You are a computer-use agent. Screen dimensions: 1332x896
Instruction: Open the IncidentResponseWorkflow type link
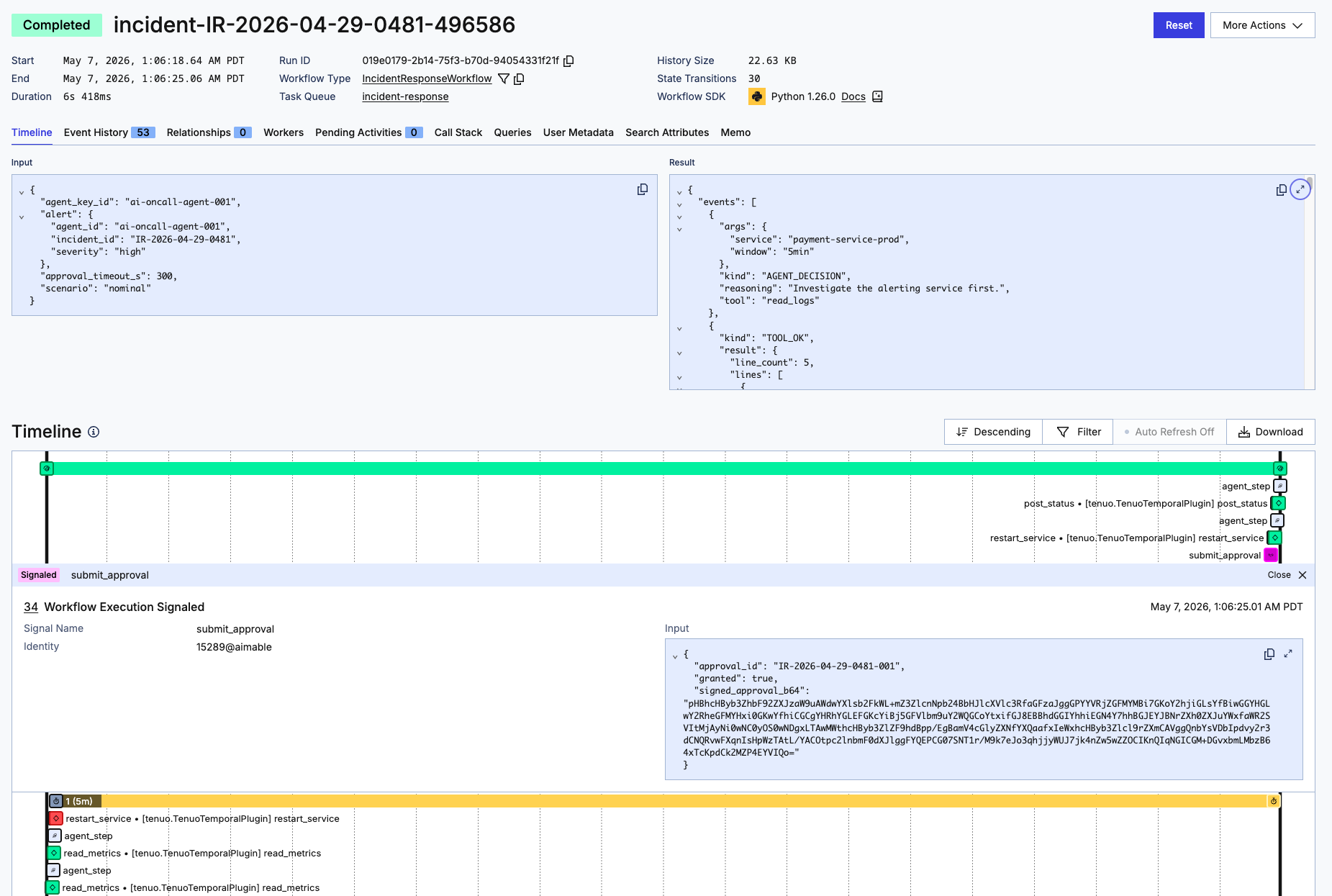click(x=427, y=79)
